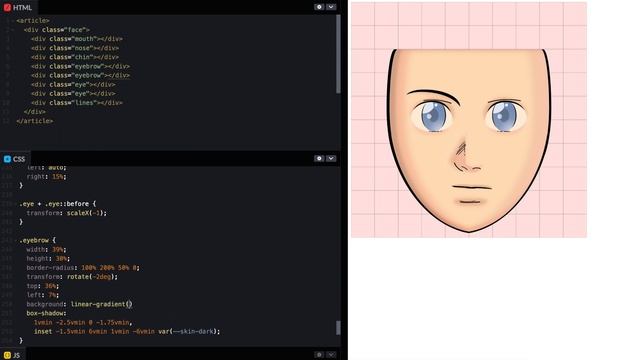Screen dimensions: 640x360
Task: Click the div class="face" line
Action: pyautogui.click(x=57, y=30)
